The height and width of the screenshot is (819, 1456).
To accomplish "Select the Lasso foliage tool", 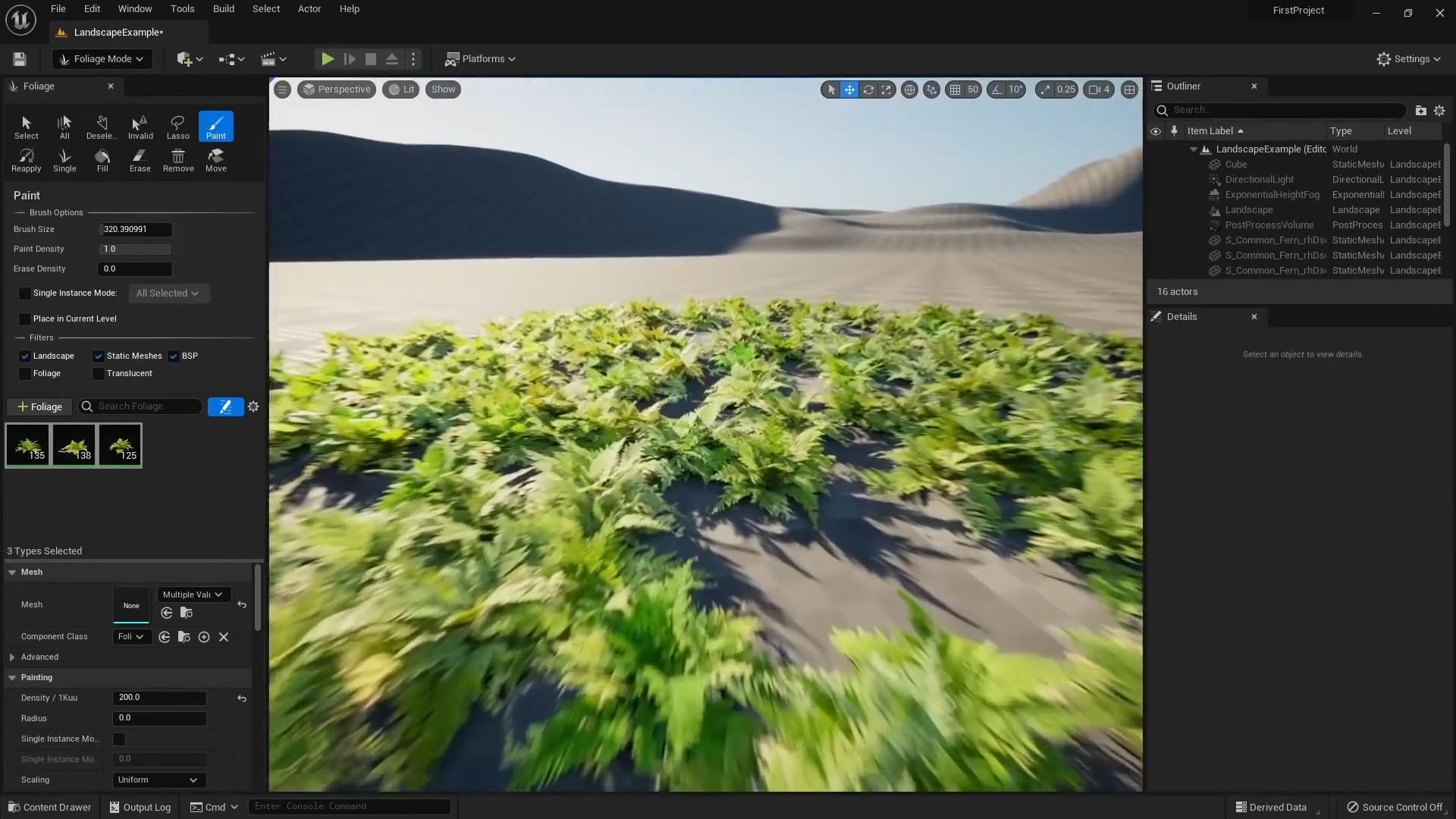I will coord(177,127).
